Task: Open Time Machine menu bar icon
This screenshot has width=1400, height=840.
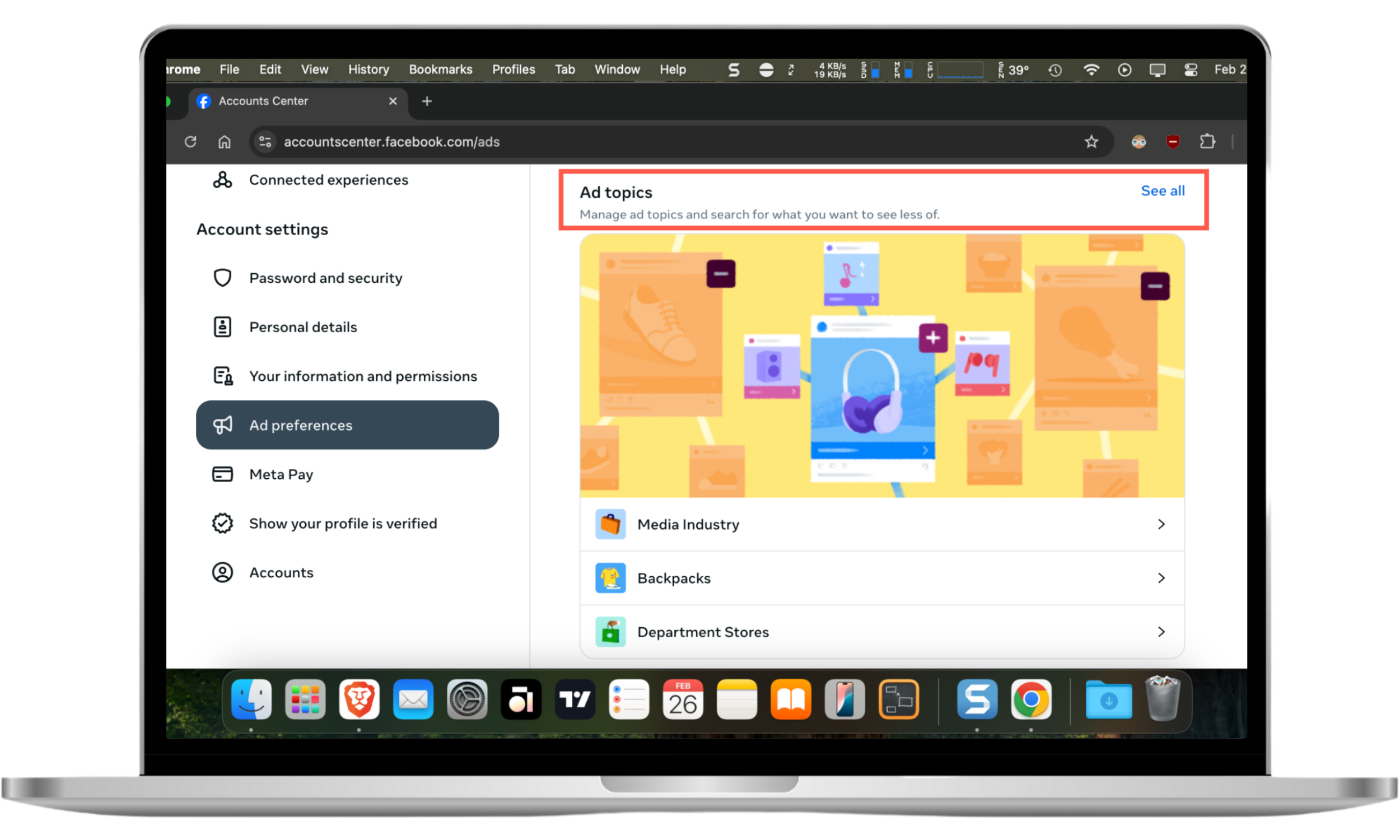Action: (1056, 69)
